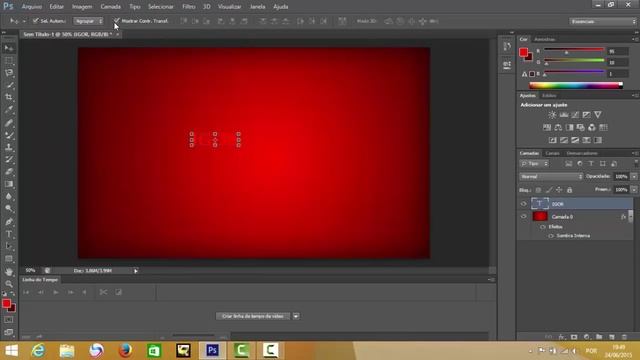640x360 pixels.
Task: Toggle the Sel. Autom. checkbox
Action: (36, 20)
